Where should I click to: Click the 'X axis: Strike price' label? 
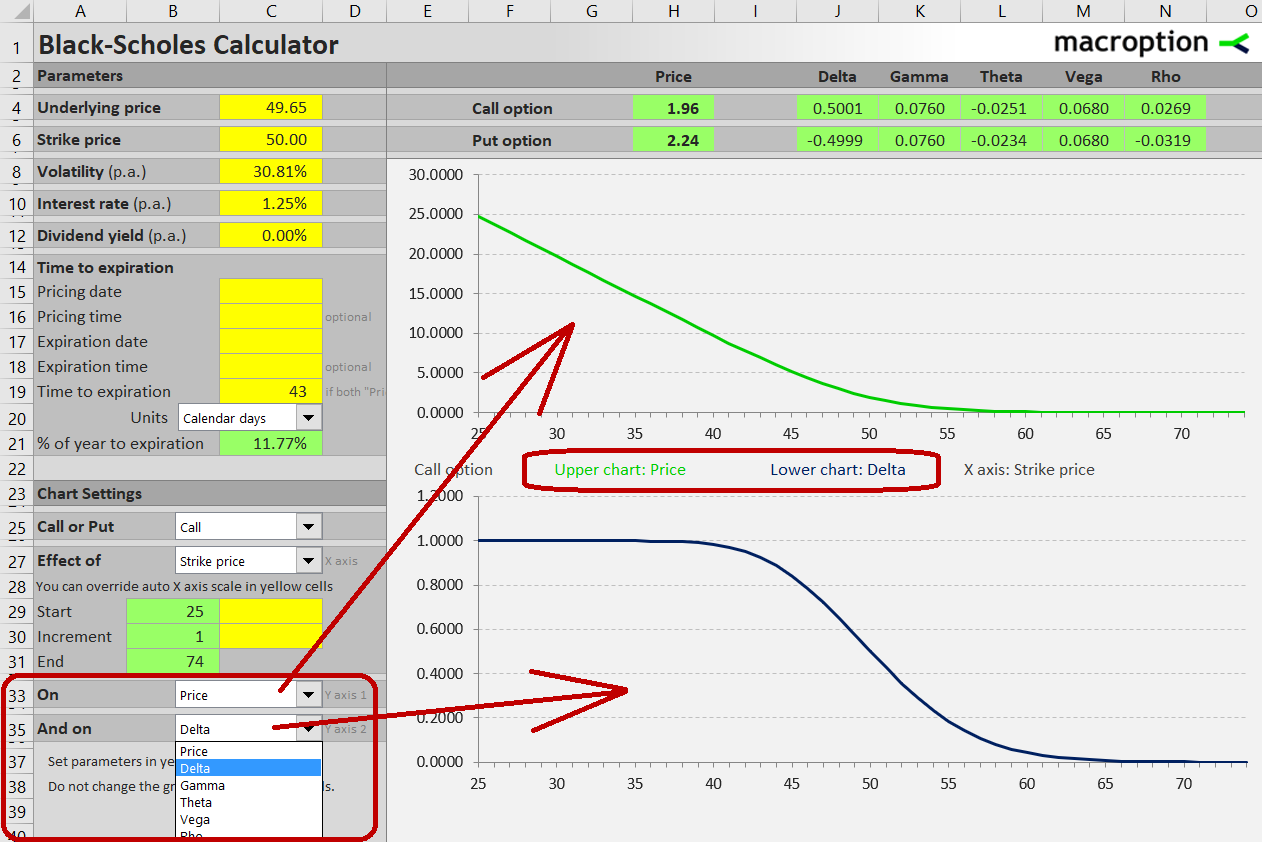tap(1029, 469)
